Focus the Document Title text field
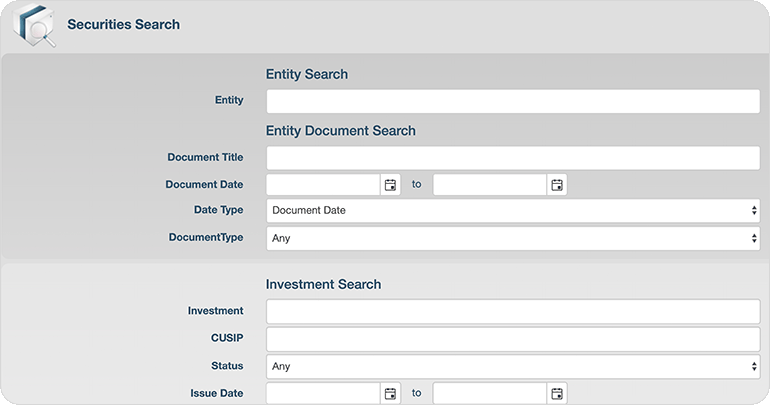Screen dimensions: 770x405 click(512, 158)
